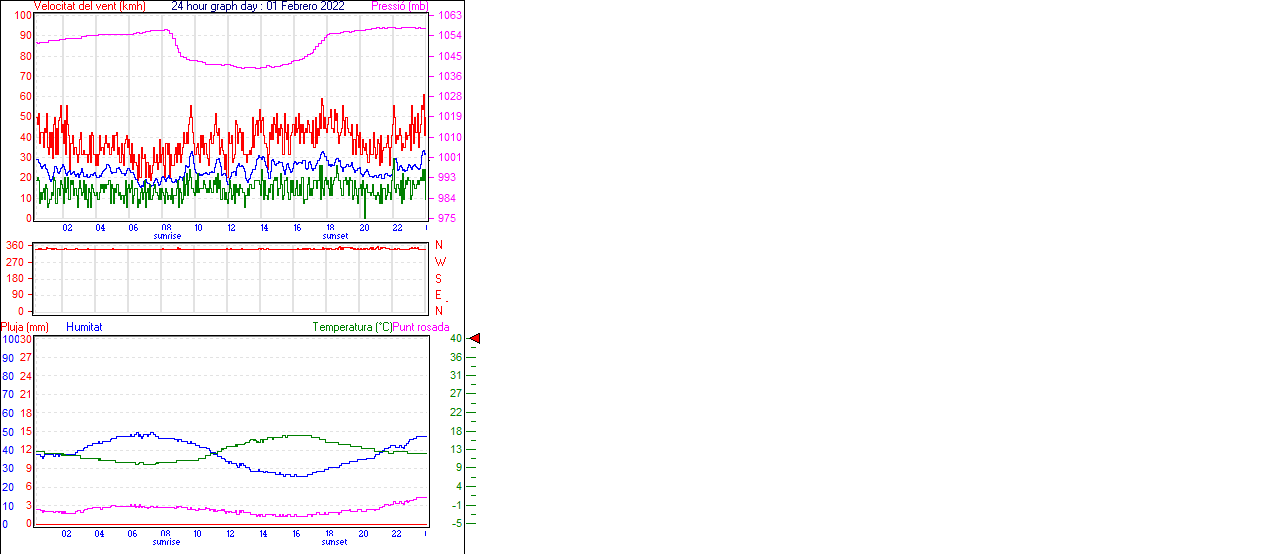Screen dimensions: 1280x554
Task: Click 'sunset' marker under the temperature chart
Action: [335, 542]
